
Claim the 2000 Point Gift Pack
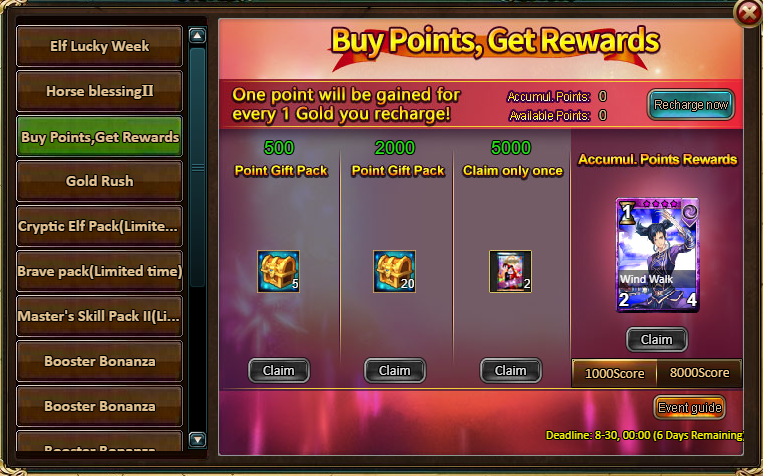tap(395, 370)
